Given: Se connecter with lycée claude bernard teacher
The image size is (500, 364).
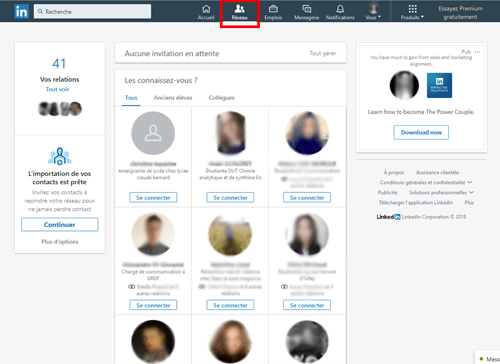Looking at the screenshot, I should tap(153, 198).
